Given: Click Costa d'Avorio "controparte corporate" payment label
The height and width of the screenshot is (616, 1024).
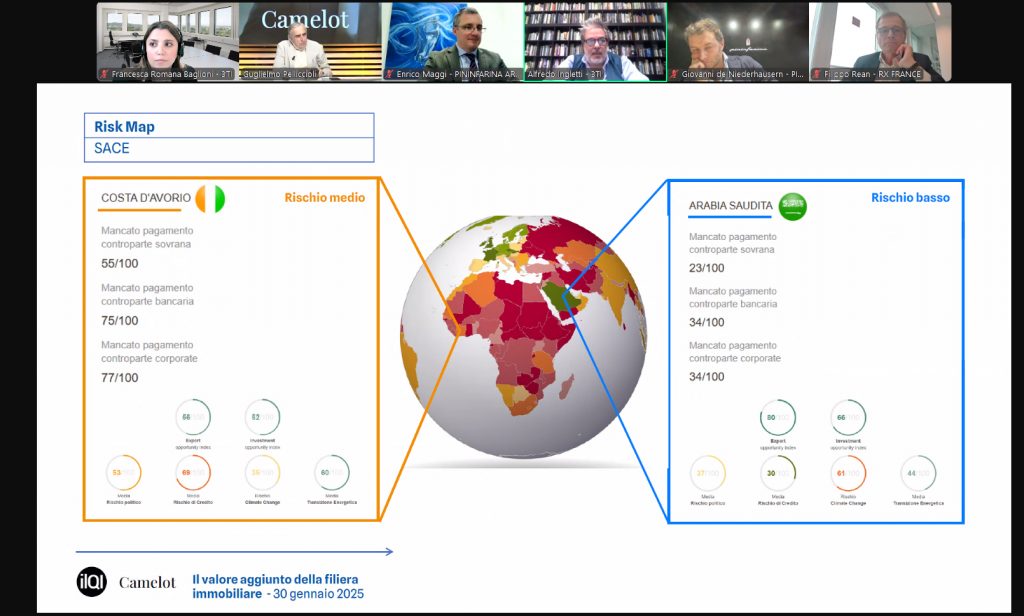Looking at the screenshot, I should pyautogui.click(x=149, y=351).
